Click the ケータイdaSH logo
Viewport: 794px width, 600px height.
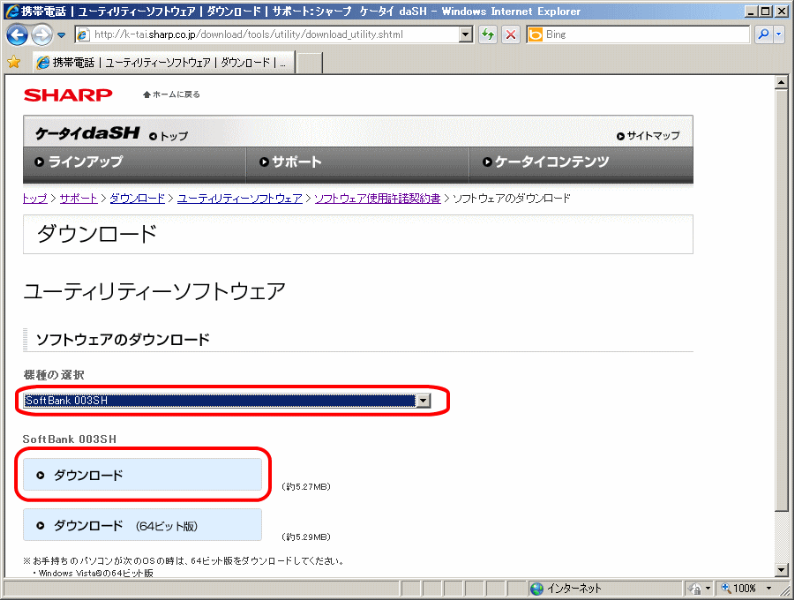[x=87, y=133]
